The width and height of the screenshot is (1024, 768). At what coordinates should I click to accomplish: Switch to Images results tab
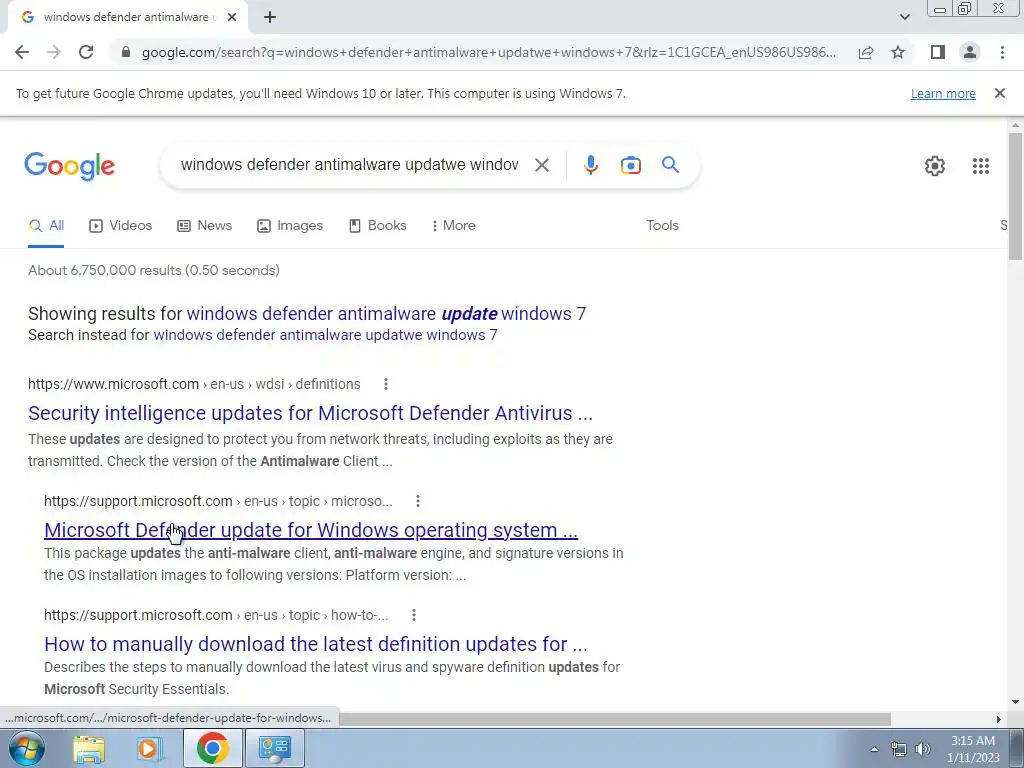coord(290,226)
